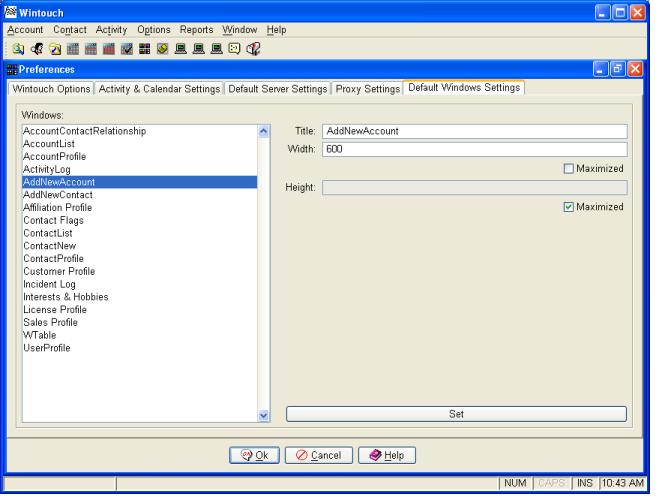Image resolution: width=662 pixels, height=504 pixels.
Task: Click into the Width input field
Action: click(475, 149)
